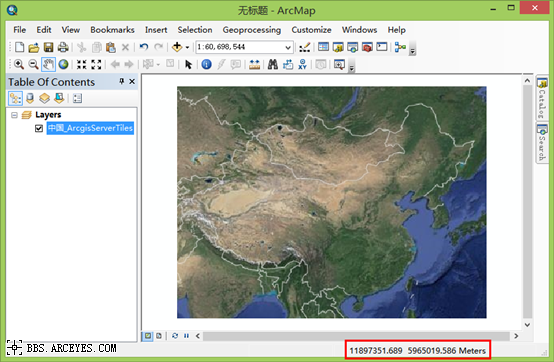554x362 pixels.
Task: Select the Zoom In tool
Action: click(19, 64)
